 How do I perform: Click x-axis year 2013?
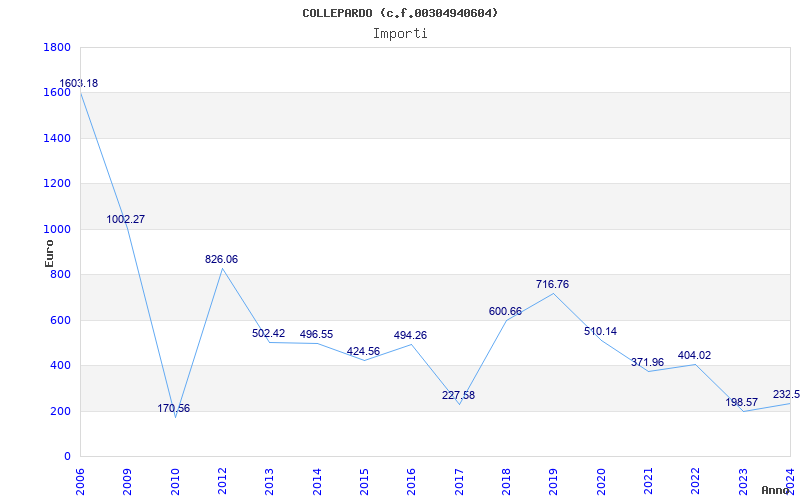point(269,481)
